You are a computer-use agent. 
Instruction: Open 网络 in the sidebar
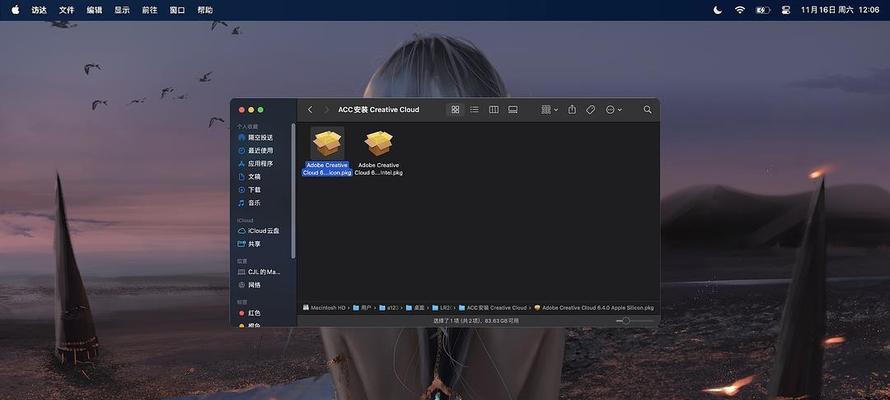254,285
